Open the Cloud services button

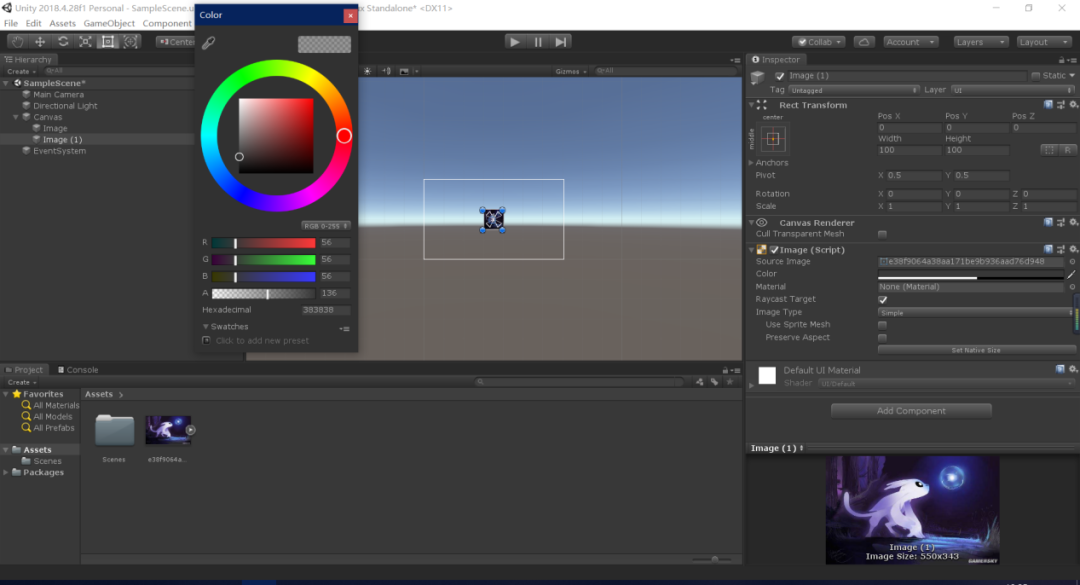[x=864, y=42]
